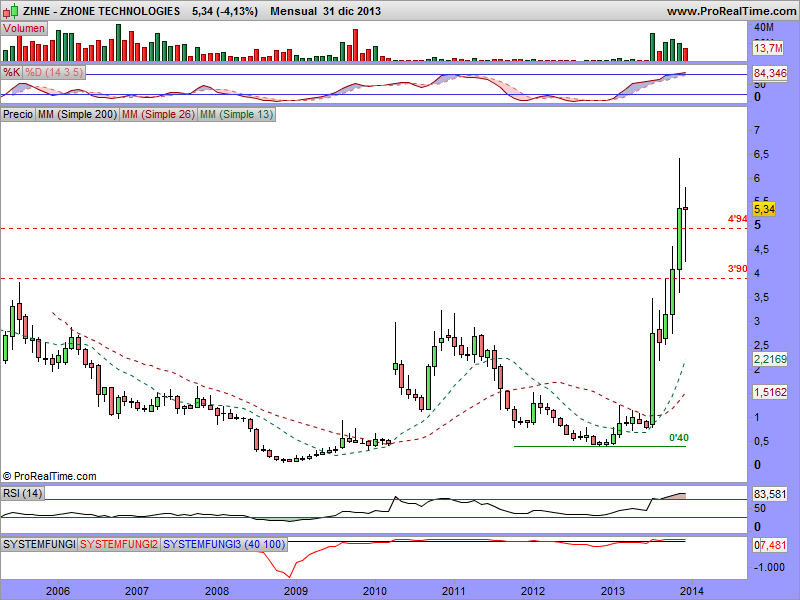This screenshot has width=800, height=600.
Task: Click the green 0'40 support line label
Action: coord(678,437)
